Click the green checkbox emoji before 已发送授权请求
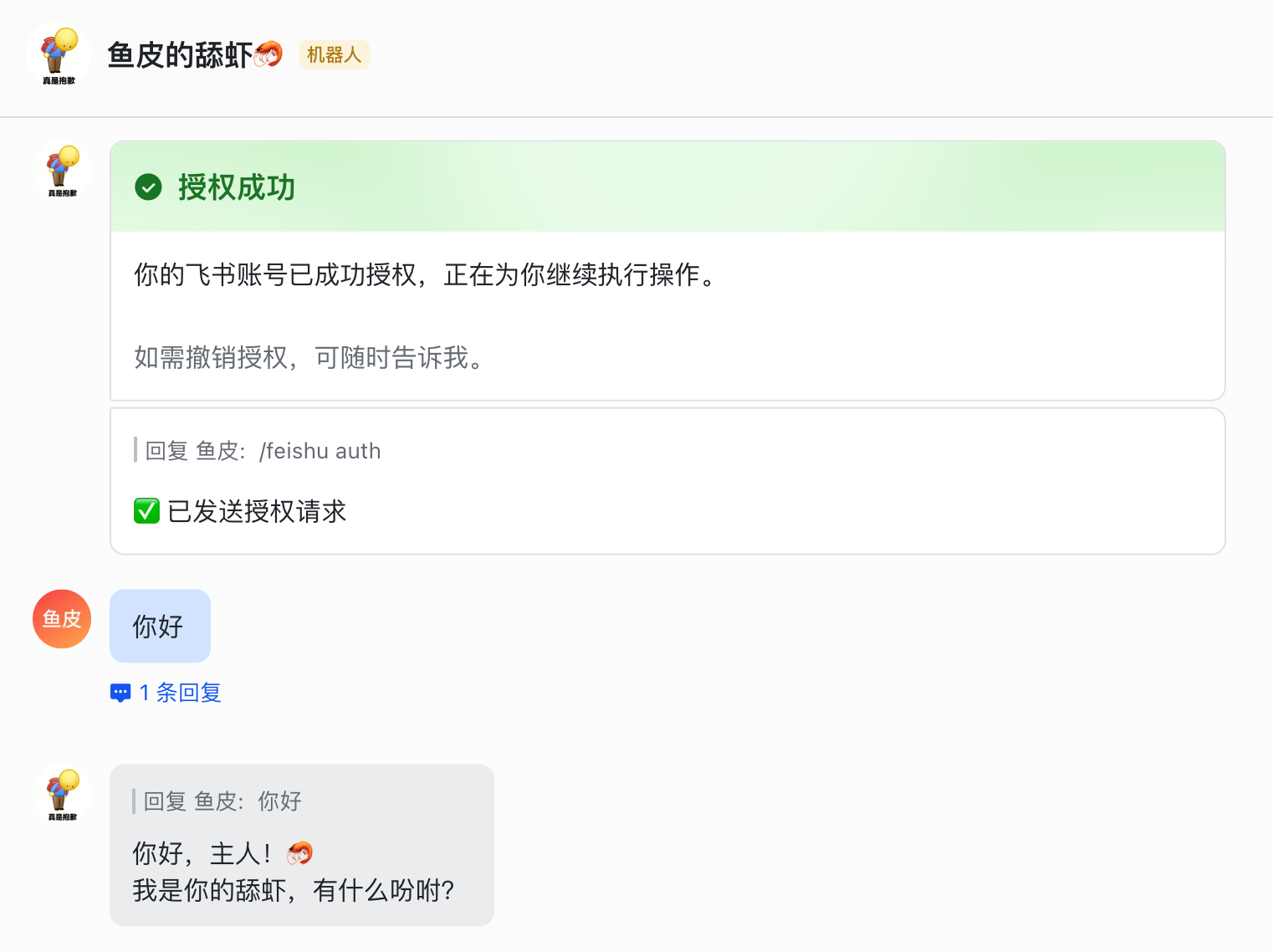The image size is (1273, 952). tap(146, 510)
